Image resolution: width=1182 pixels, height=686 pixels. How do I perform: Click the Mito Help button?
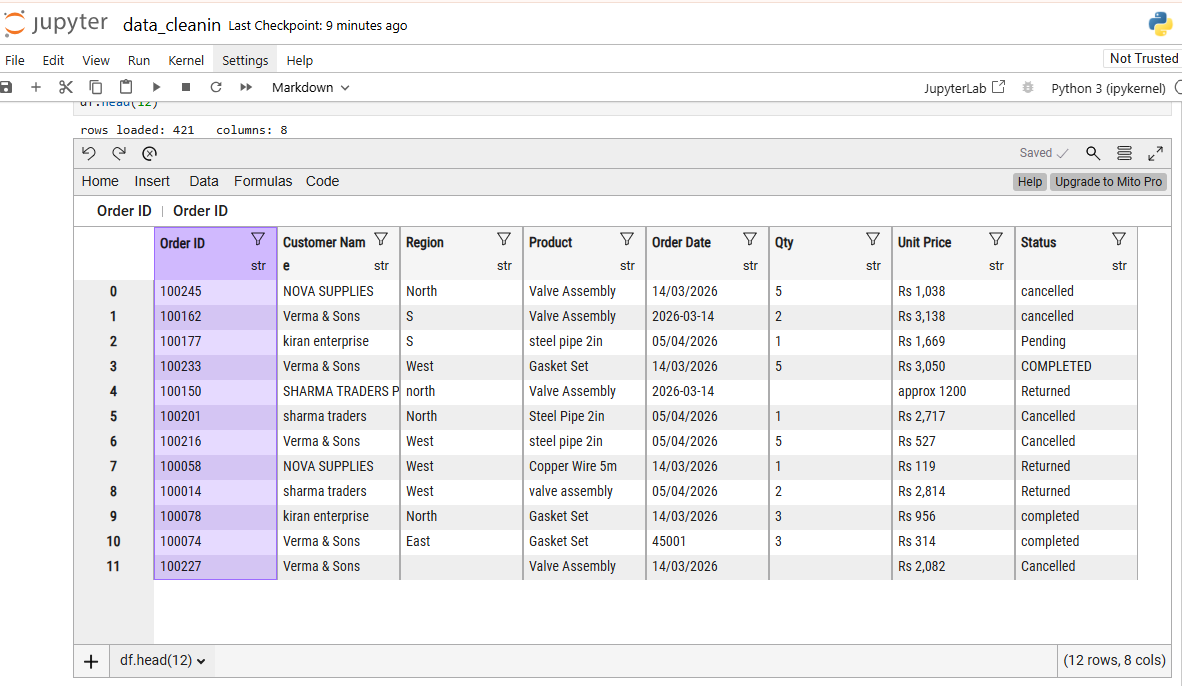click(1030, 182)
